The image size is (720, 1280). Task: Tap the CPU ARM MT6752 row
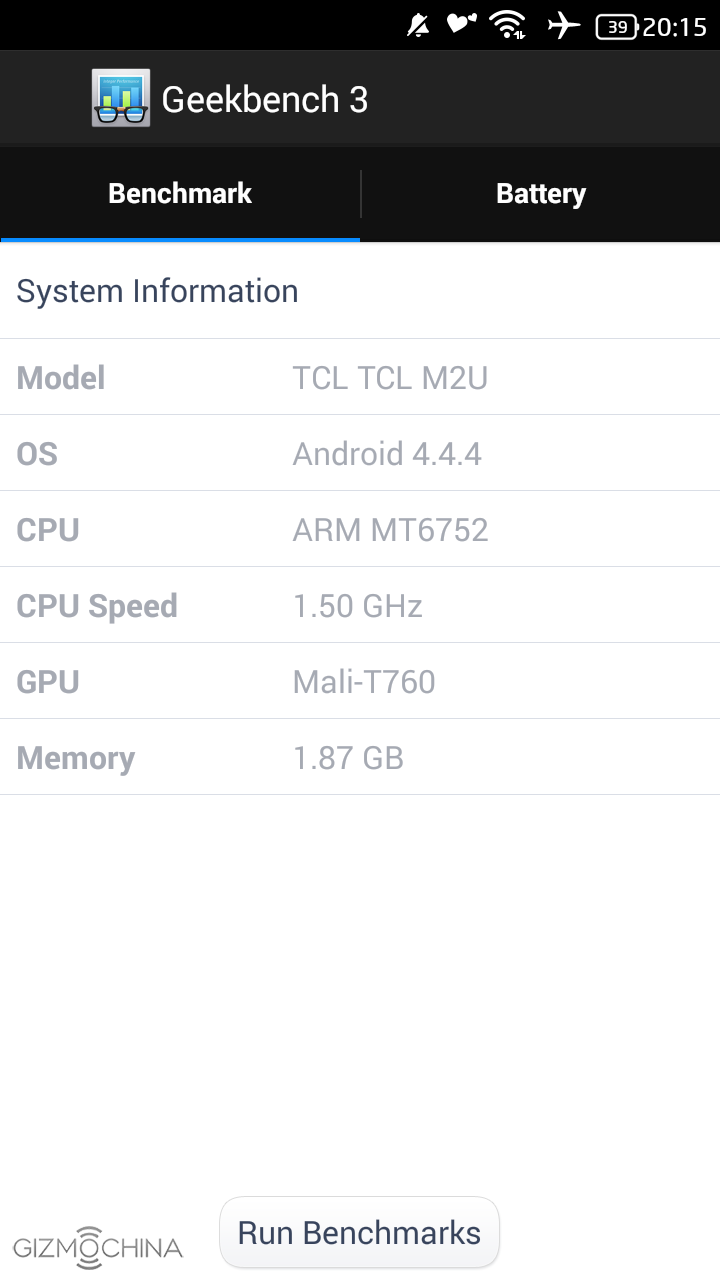tap(360, 530)
